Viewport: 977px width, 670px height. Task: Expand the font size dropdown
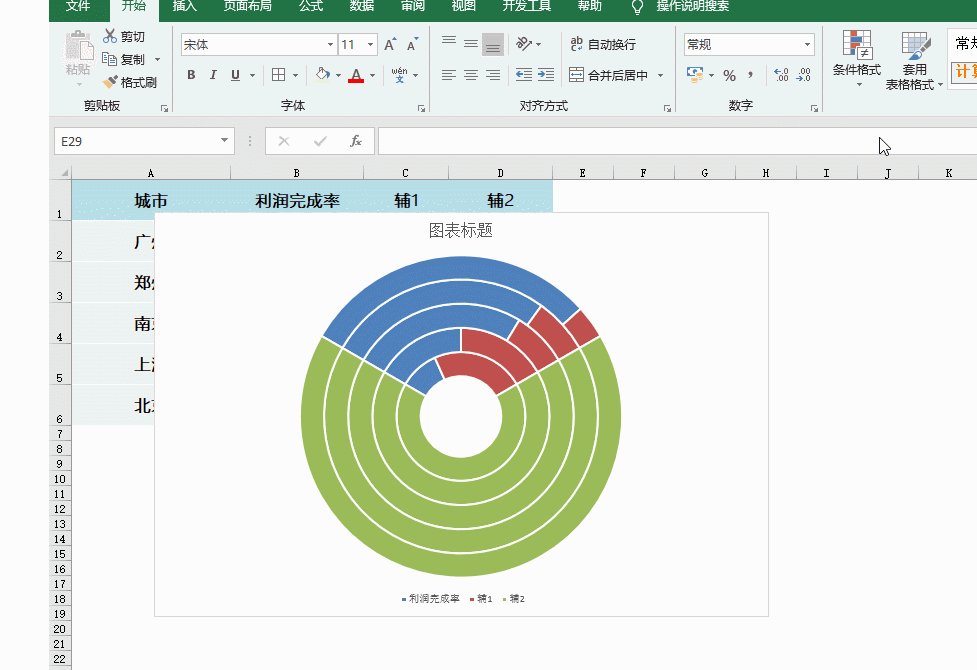[x=367, y=44]
